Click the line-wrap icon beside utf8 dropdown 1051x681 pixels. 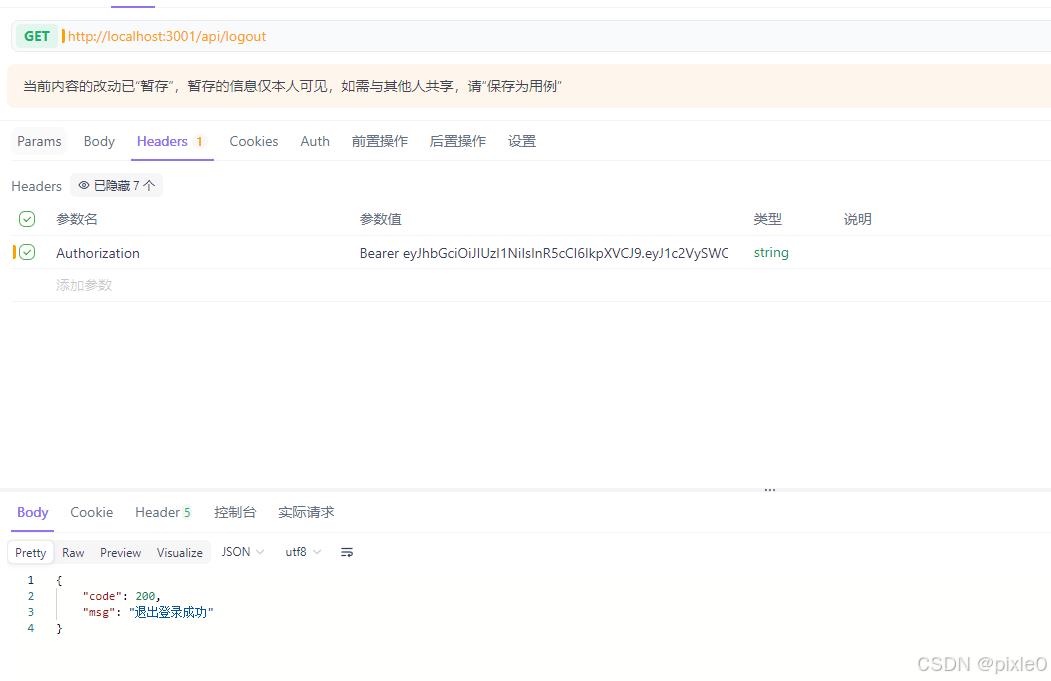(347, 551)
